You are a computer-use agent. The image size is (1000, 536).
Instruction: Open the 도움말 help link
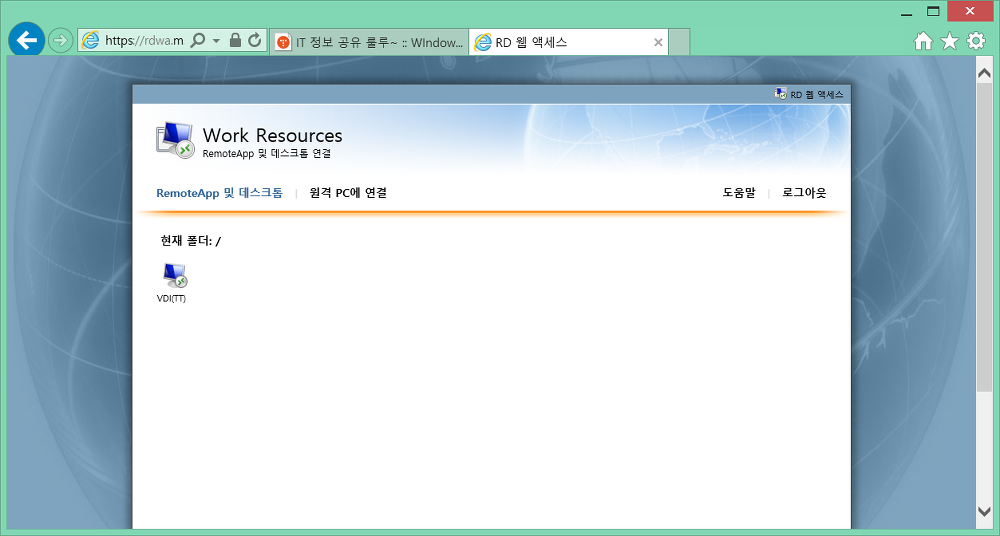coord(739,193)
